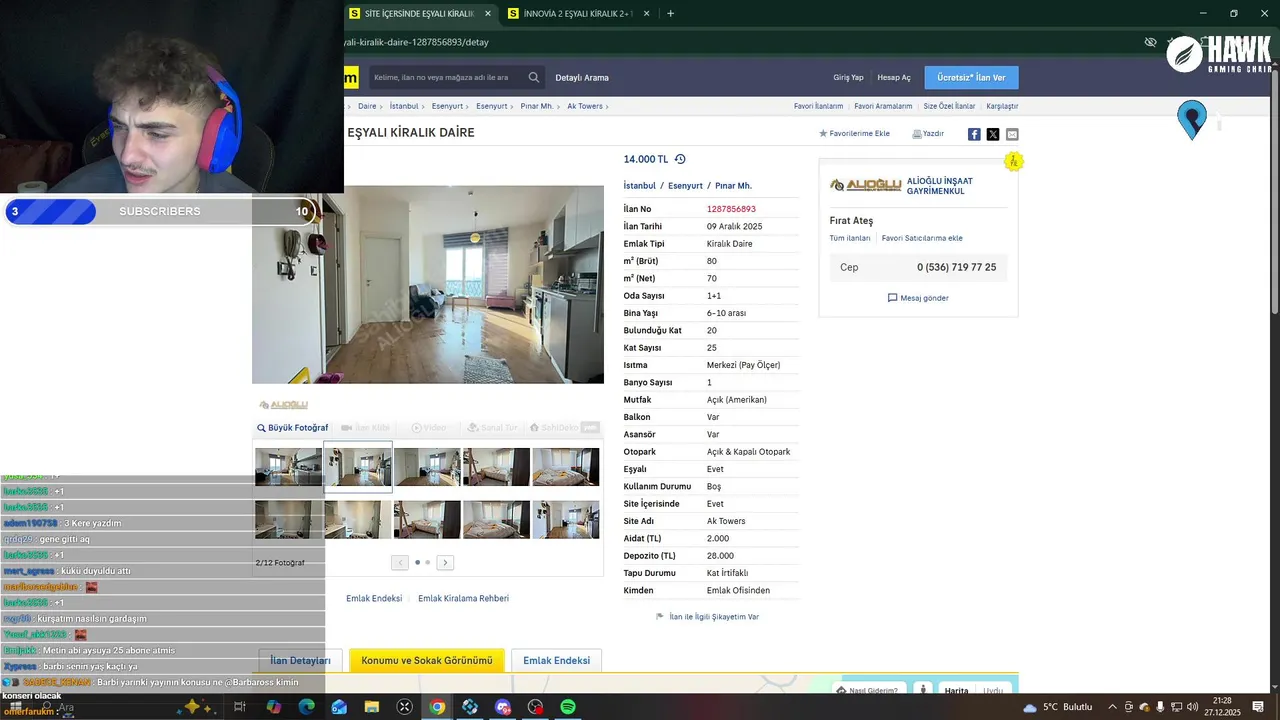Close the INNOVIA 2 browser tab
Screen dimensions: 1280x720
647,14
